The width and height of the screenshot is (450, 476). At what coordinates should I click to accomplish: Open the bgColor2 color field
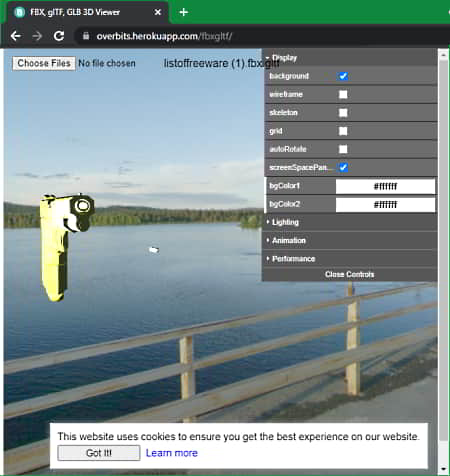coord(385,205)
